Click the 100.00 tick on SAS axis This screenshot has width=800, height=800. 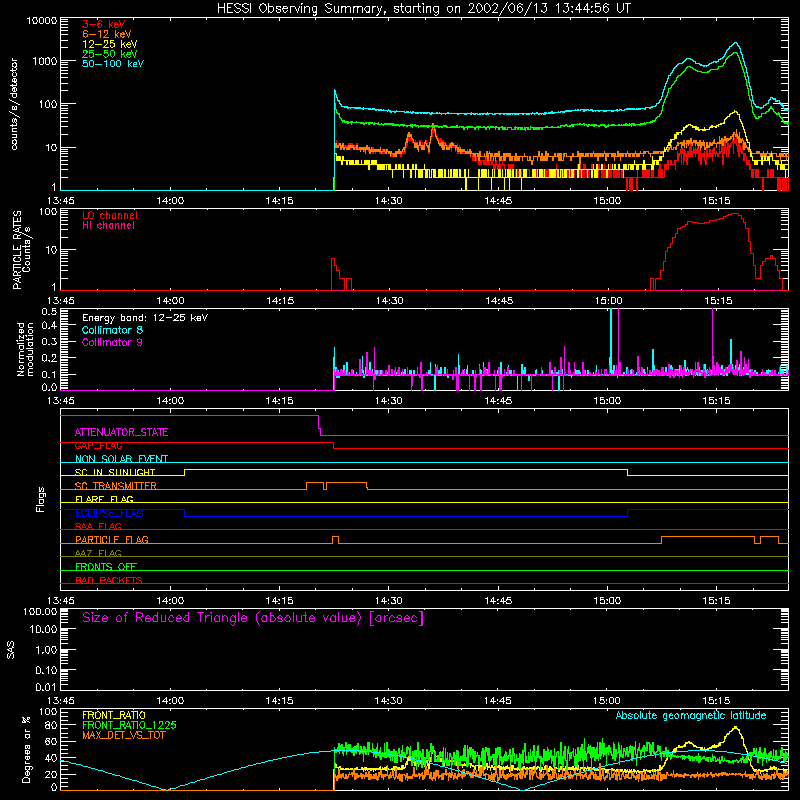[40, 611]
